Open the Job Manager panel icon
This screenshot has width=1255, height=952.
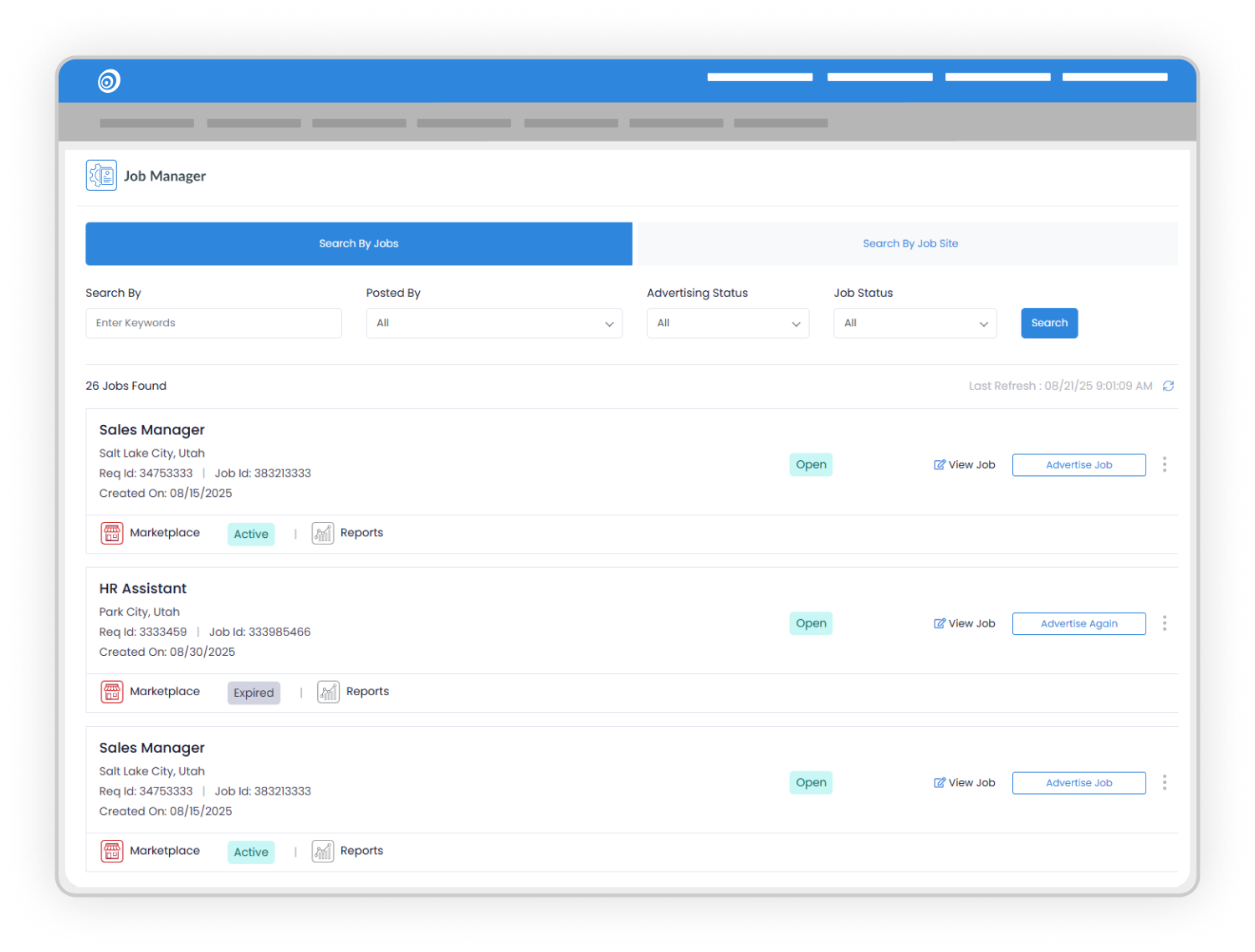pyautogui.click(x=101, y=175)
